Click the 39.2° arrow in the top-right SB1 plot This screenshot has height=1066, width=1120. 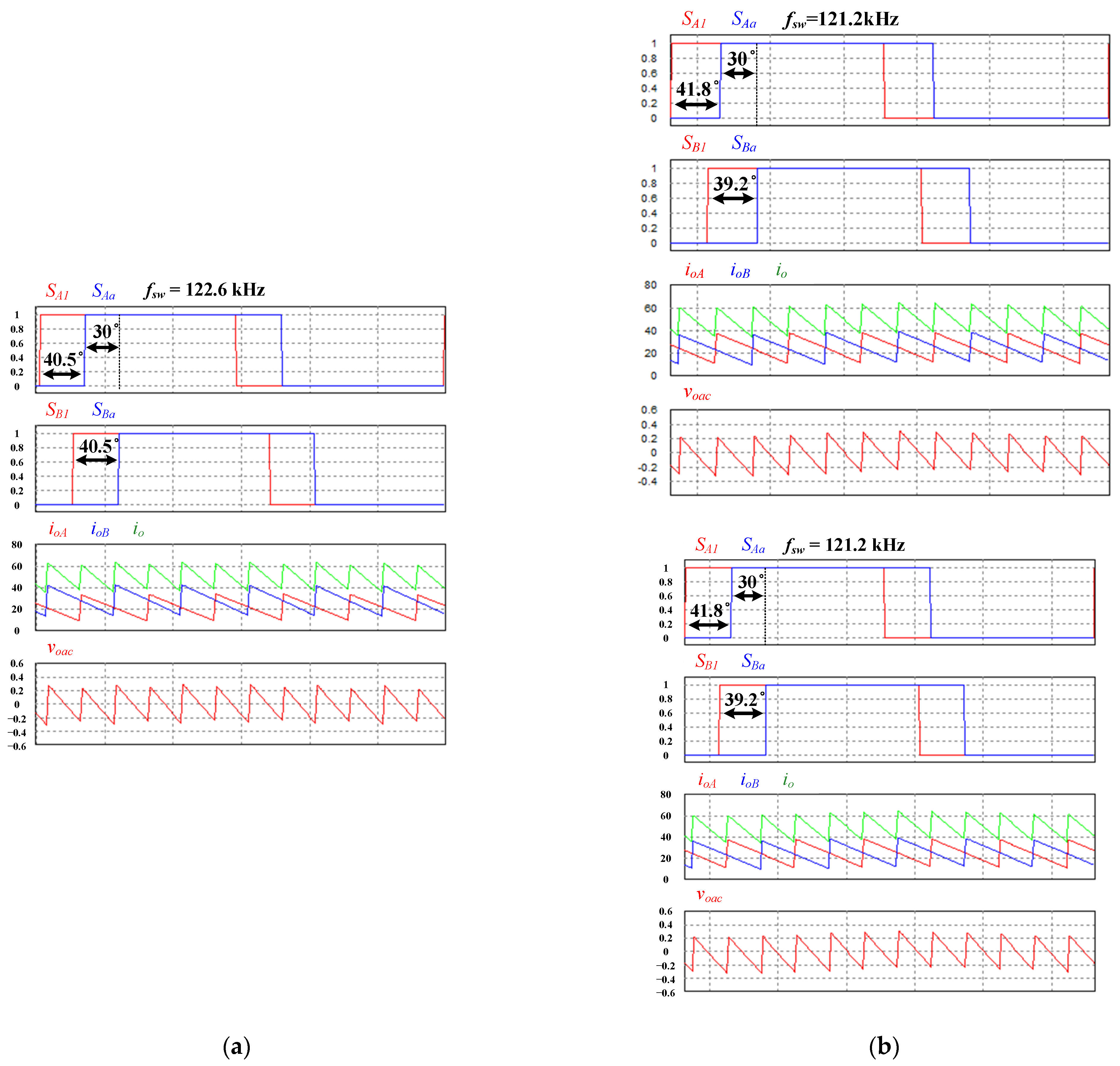tap(733, 199)
